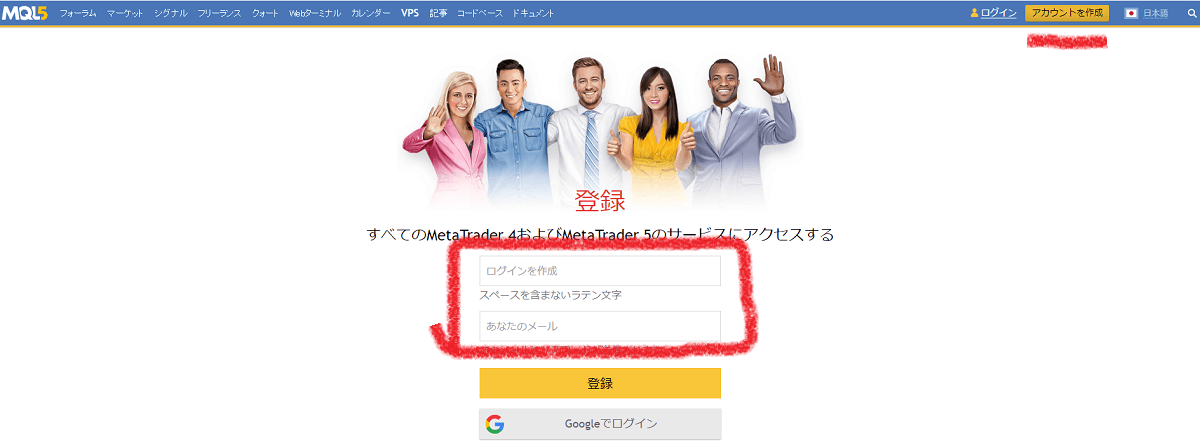Click the Japan flag language icon
The width and height of the screenshot is (1200, 446).
1131,13
